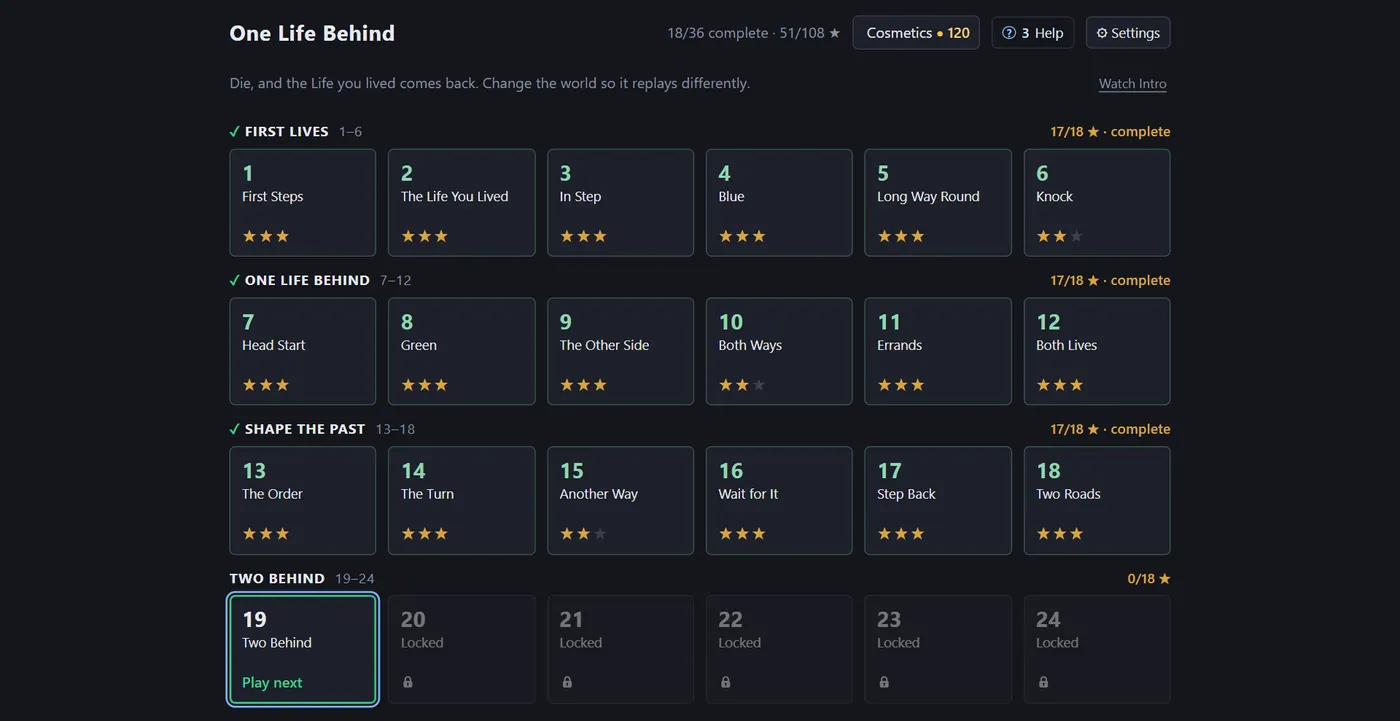
Task: Open the Cosmetics shop button
Action: point(916,33)
